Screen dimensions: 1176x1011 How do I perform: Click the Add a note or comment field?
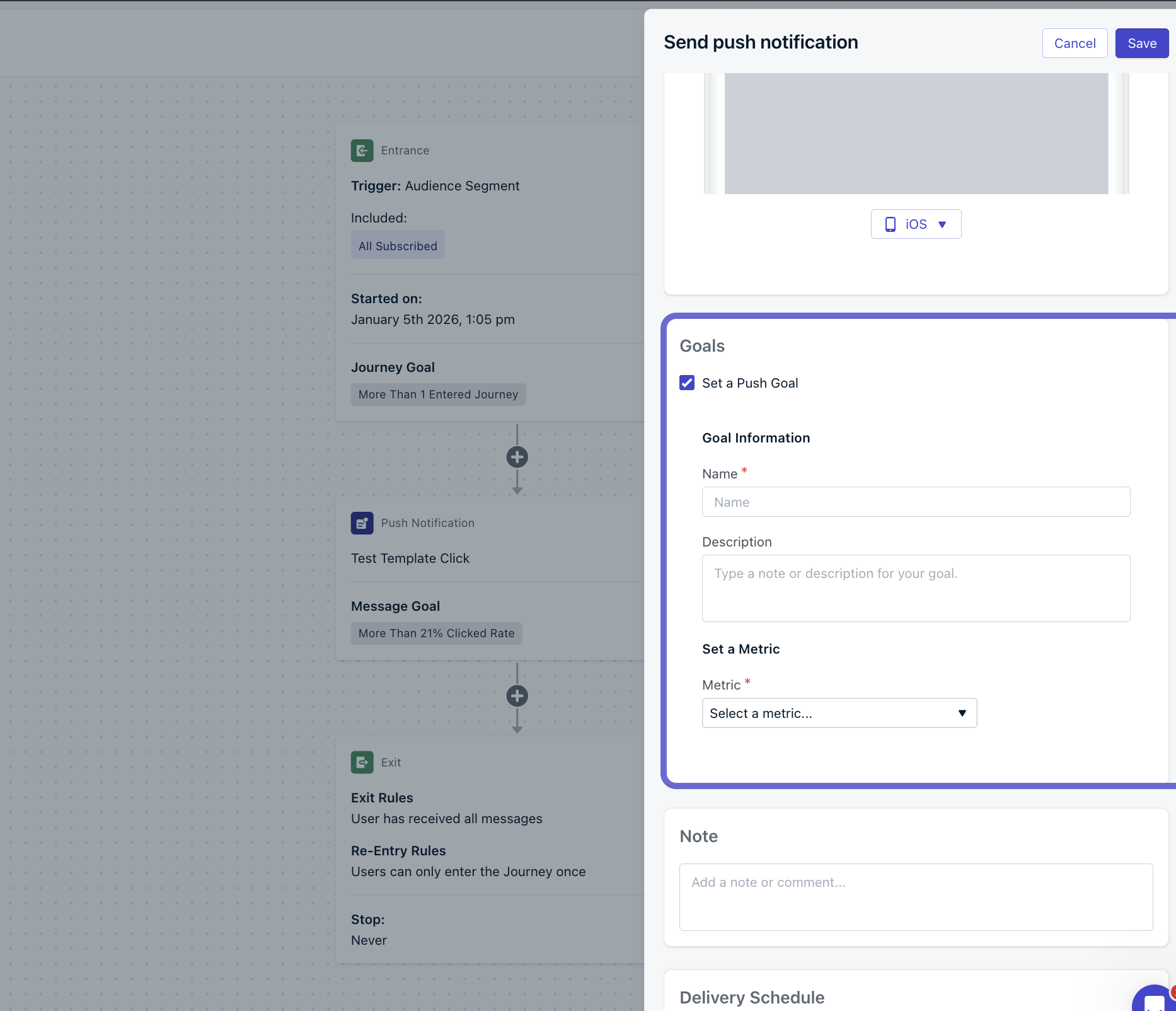(x=915, y=897)
